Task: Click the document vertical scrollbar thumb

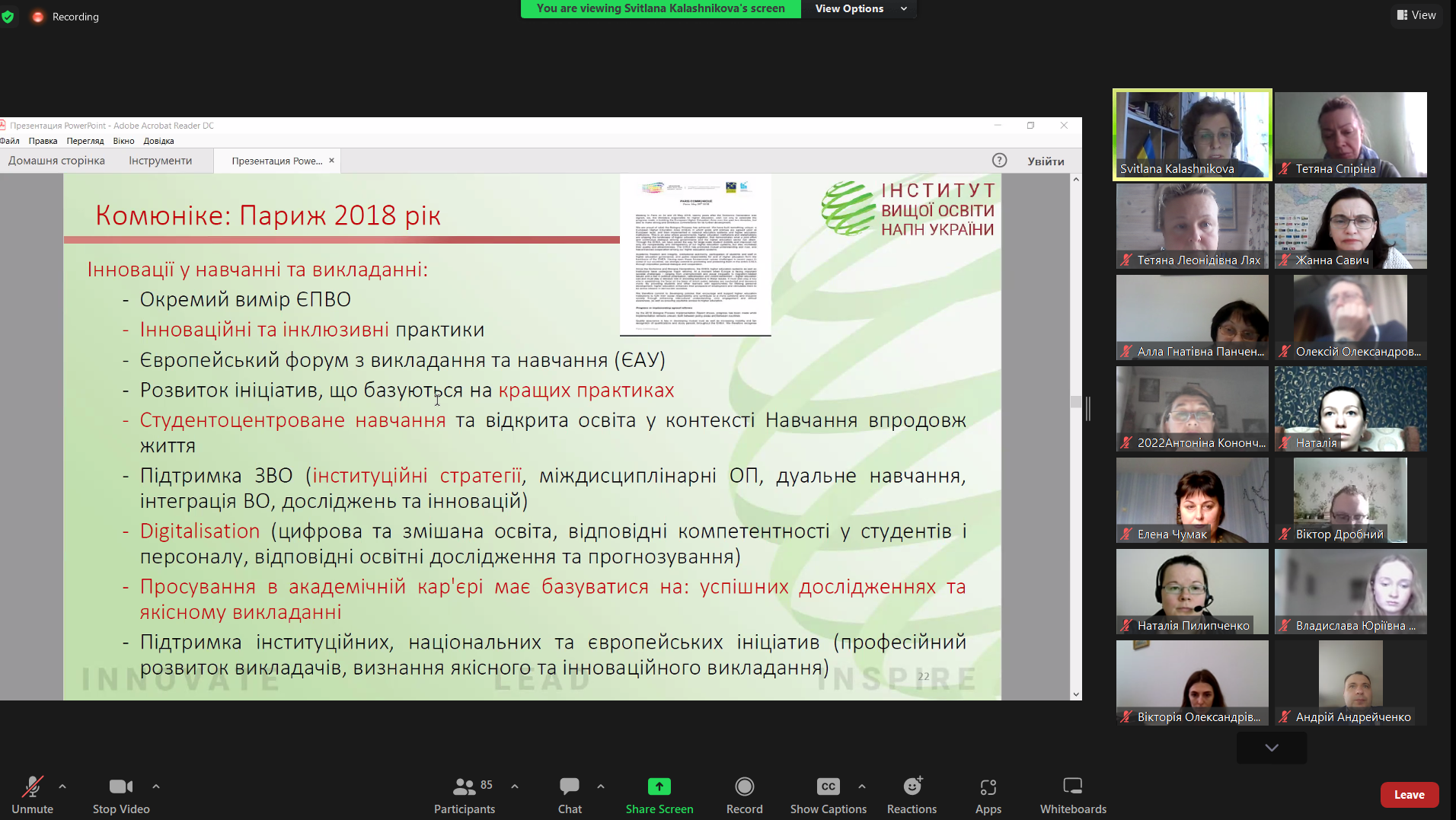Action: 1075,402
